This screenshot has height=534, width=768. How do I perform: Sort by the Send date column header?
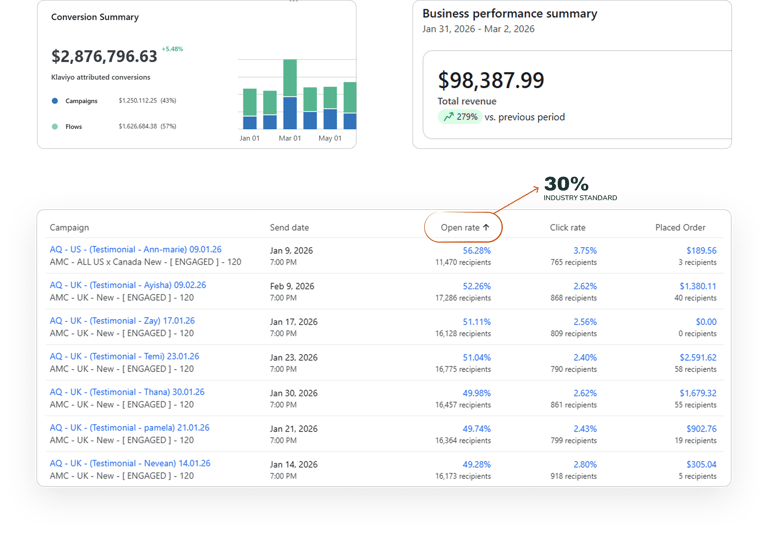[289, 227]
